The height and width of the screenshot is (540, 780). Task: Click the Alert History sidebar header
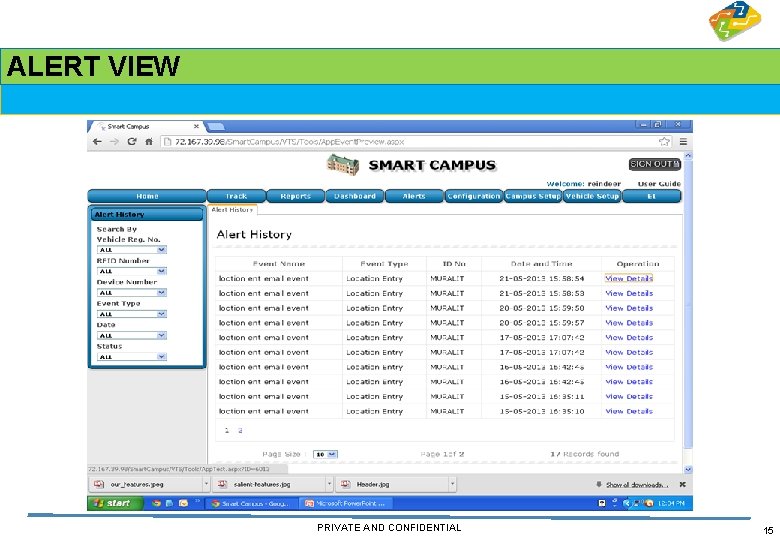click(147, 214)
